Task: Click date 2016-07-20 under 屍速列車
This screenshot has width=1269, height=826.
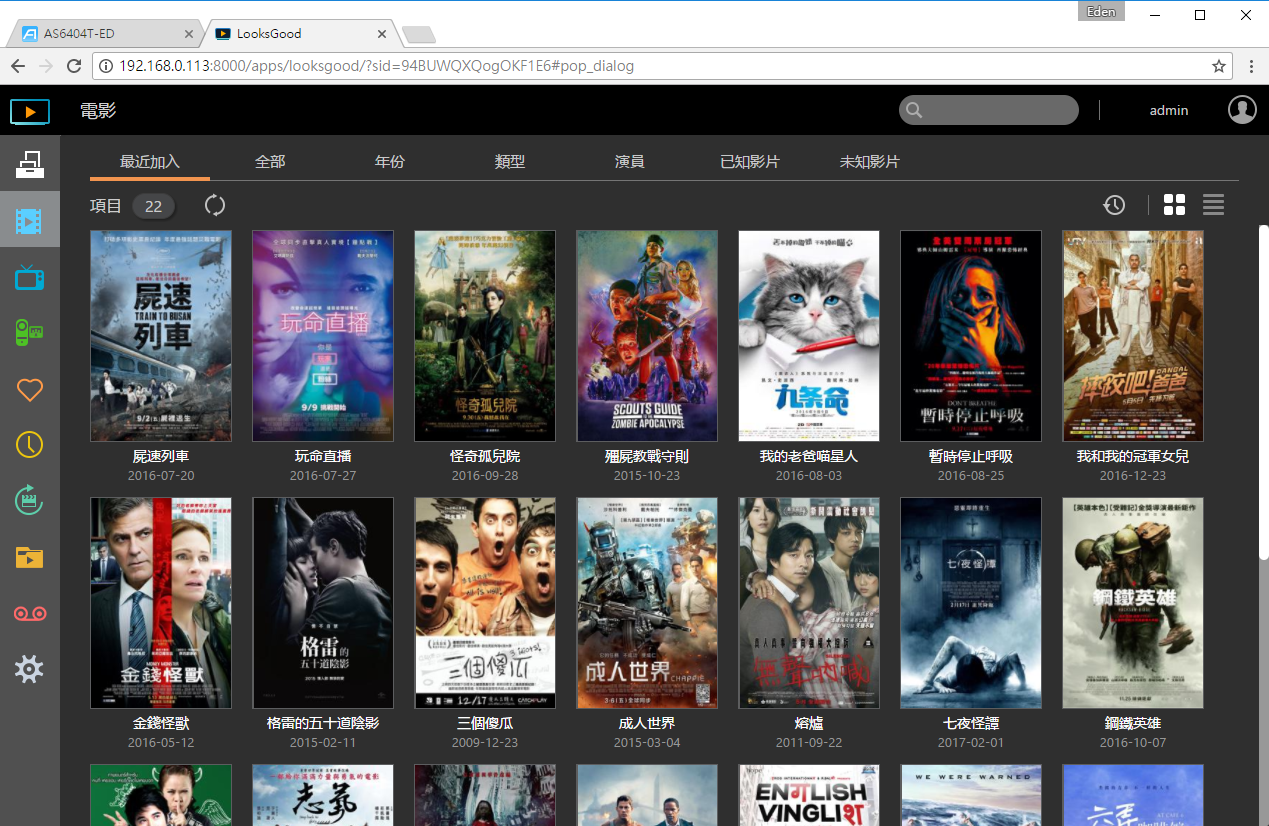Action: coord(161,476)
